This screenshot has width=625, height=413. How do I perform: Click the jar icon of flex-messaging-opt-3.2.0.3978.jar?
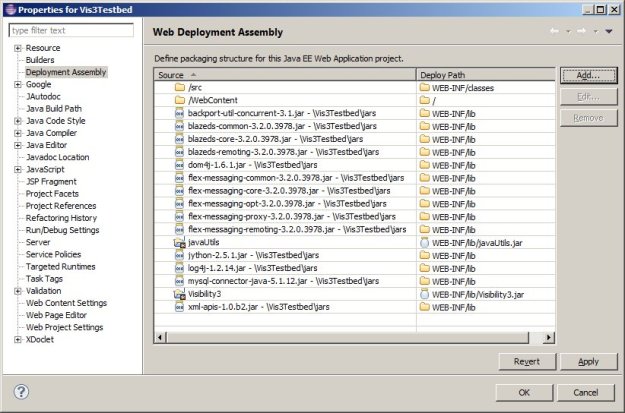pyautogui.click(x=179, y=203)
